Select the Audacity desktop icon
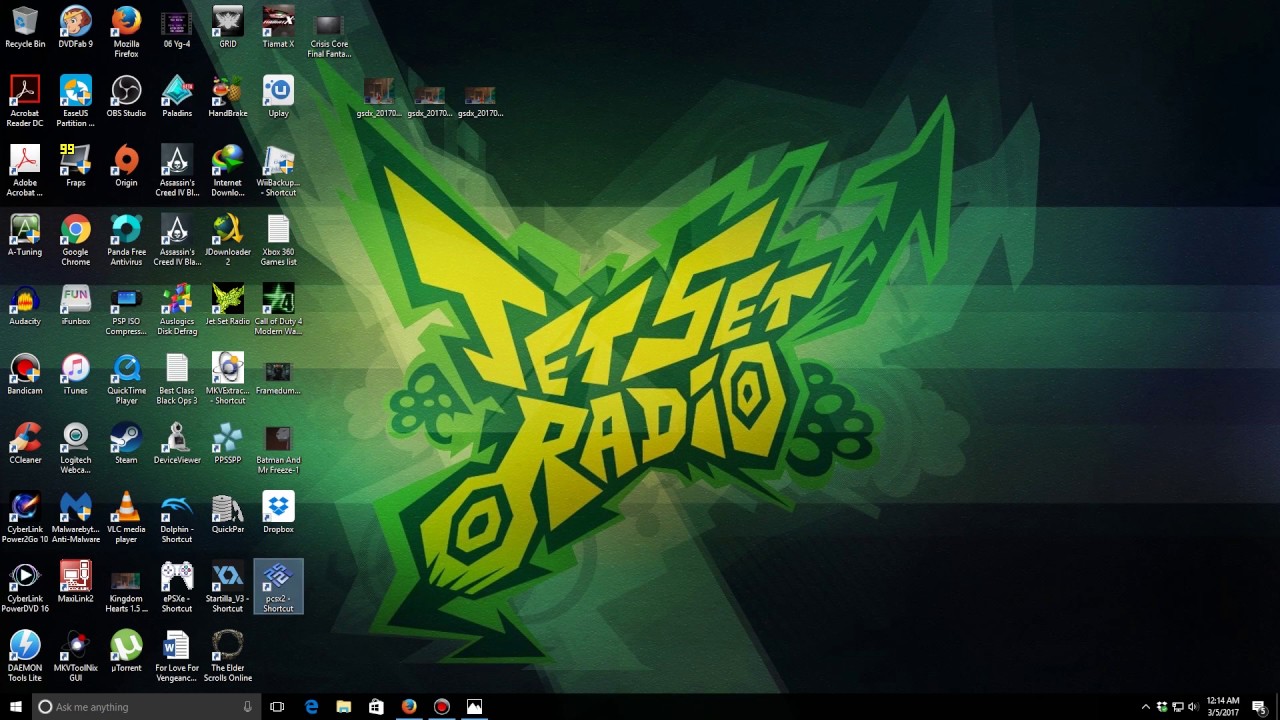Viewport: 1280px width, 720px height. tap(25, 305)
